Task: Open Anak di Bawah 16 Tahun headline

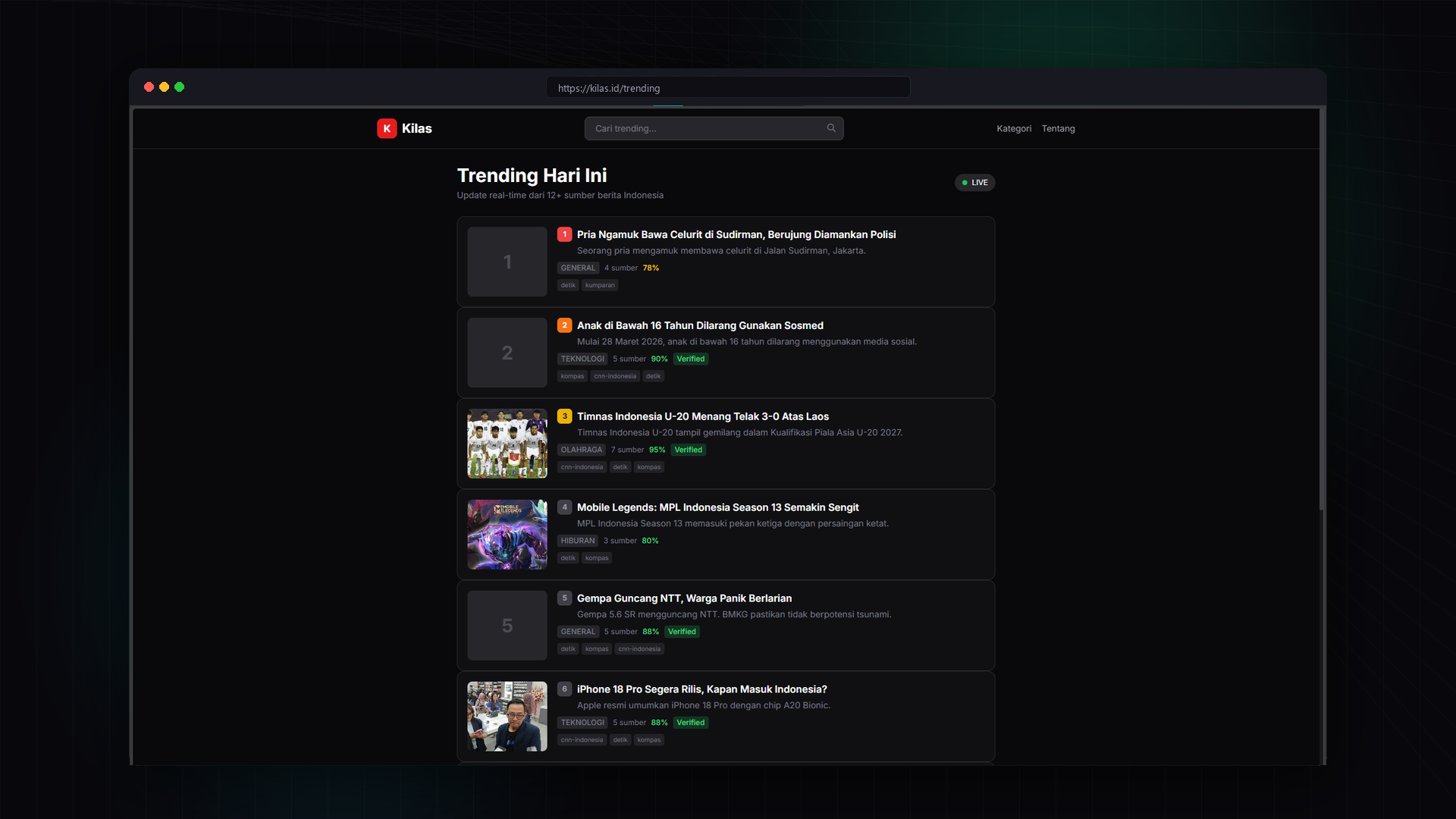Action: pyautogui.click(x=700, y=325)
